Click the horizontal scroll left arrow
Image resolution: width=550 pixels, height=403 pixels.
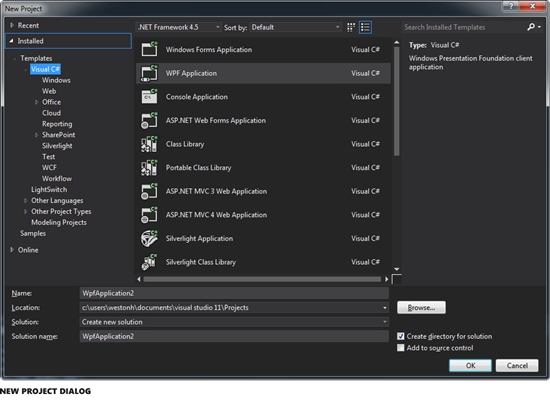coord(139,279)
